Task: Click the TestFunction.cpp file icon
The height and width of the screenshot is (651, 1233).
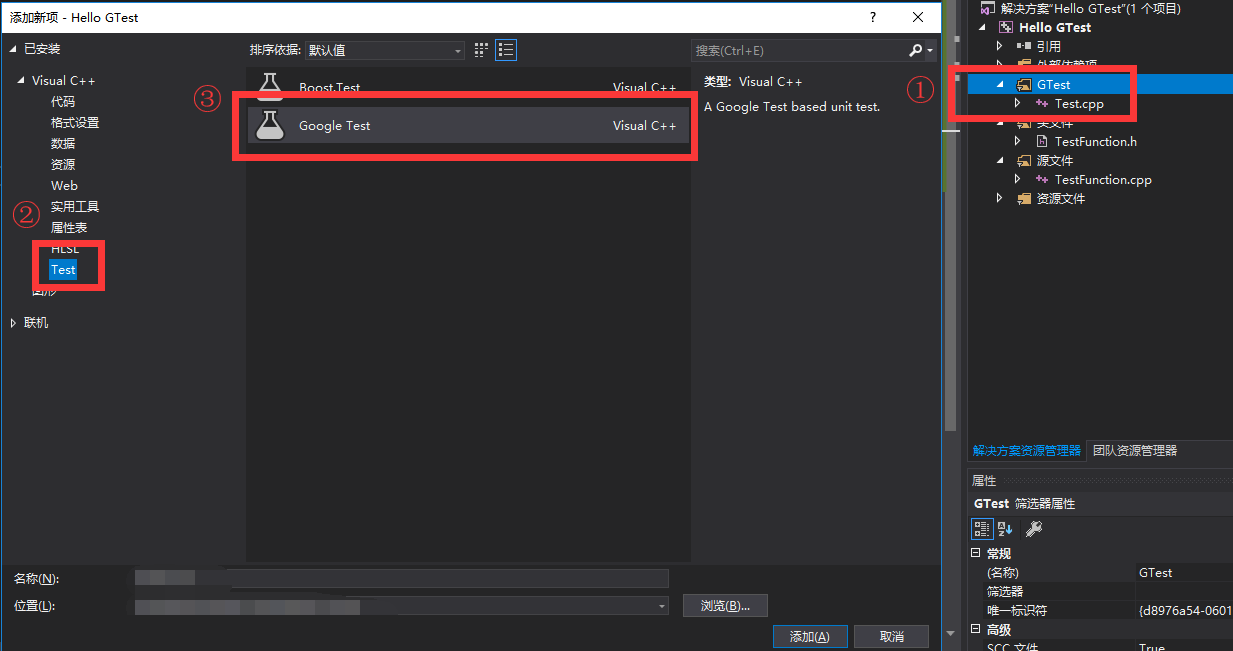Action: (x=1042, y=179)
